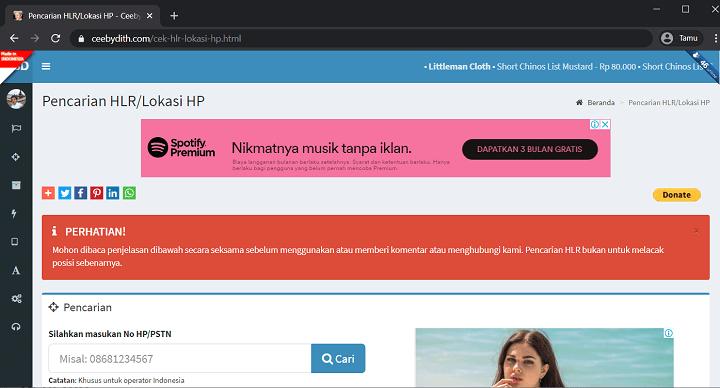Open the gears settings icon in the sidebar
Image resolution: width=720 pixels, height=388 pixels.
tap(16, 299)
